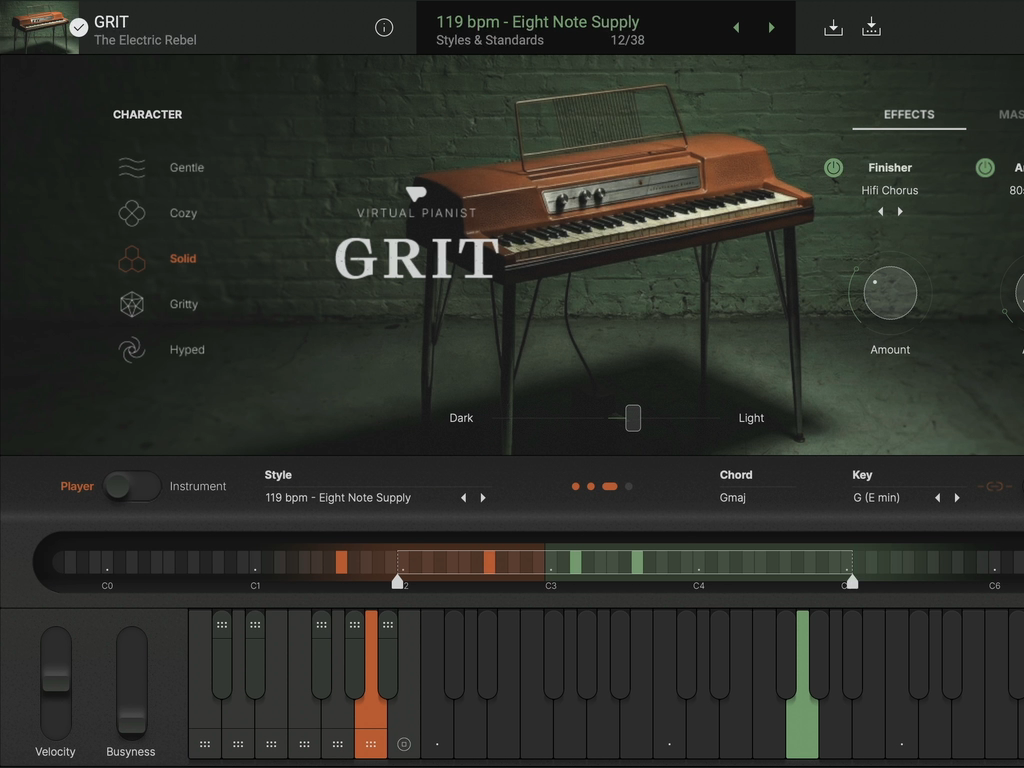1024x768 pixels.
Task: Click the chain link icon beside Key
Action: (x=994, y=487)
